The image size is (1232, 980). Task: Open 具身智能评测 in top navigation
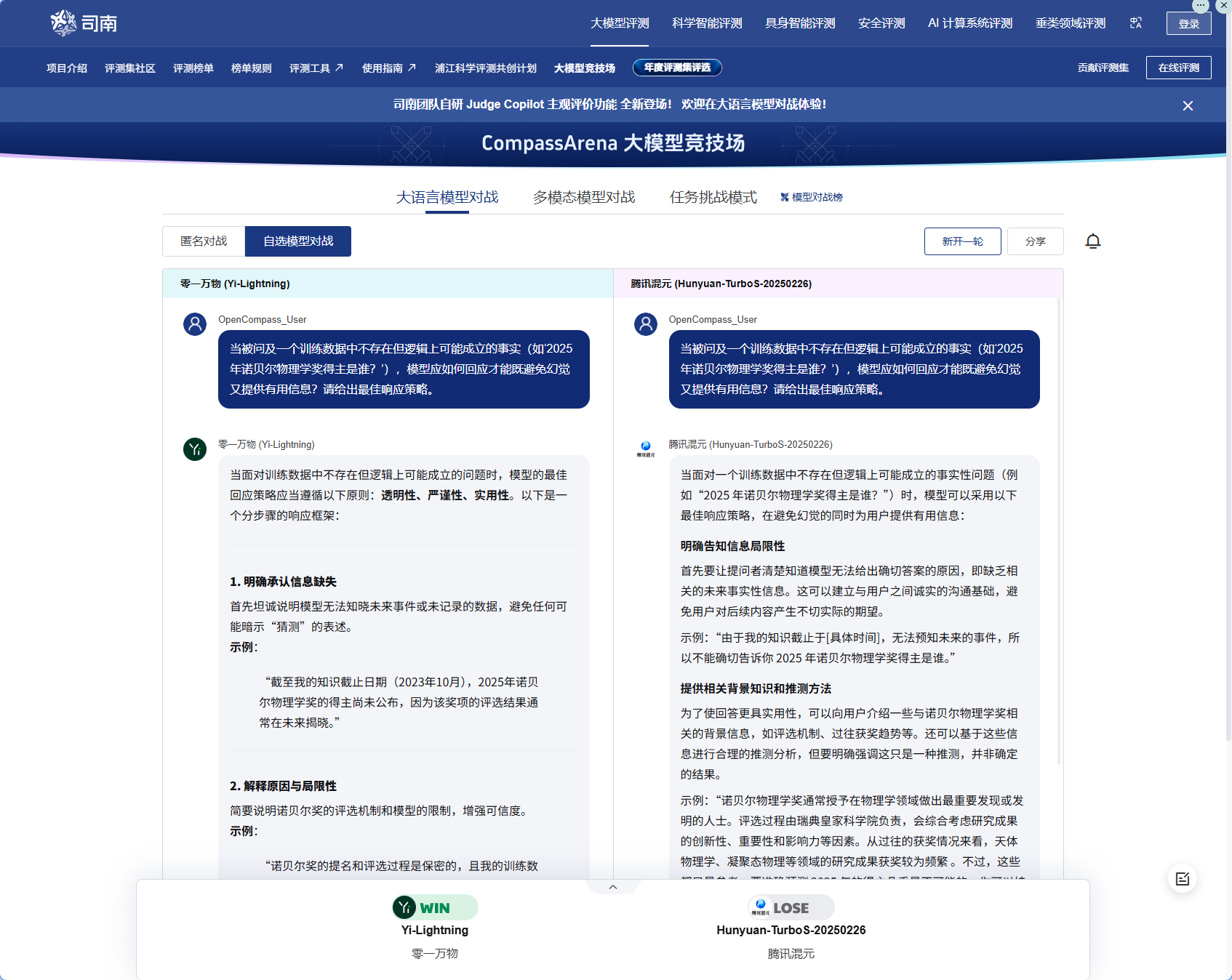coord(800,23)
